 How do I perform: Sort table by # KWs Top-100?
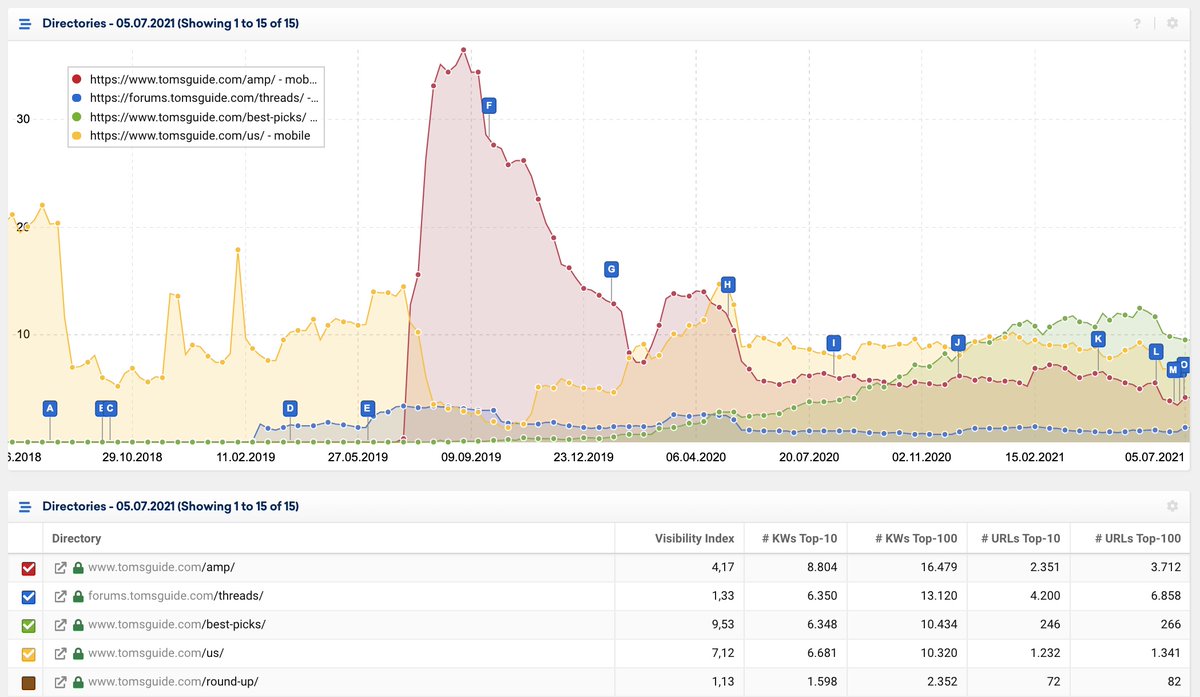916,538
